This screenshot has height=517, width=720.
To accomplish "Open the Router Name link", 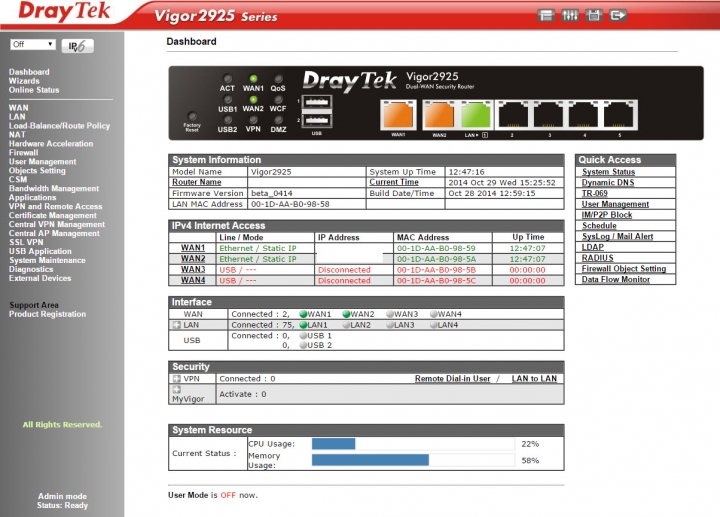I will pyautogui.click(x=197, y=182).
